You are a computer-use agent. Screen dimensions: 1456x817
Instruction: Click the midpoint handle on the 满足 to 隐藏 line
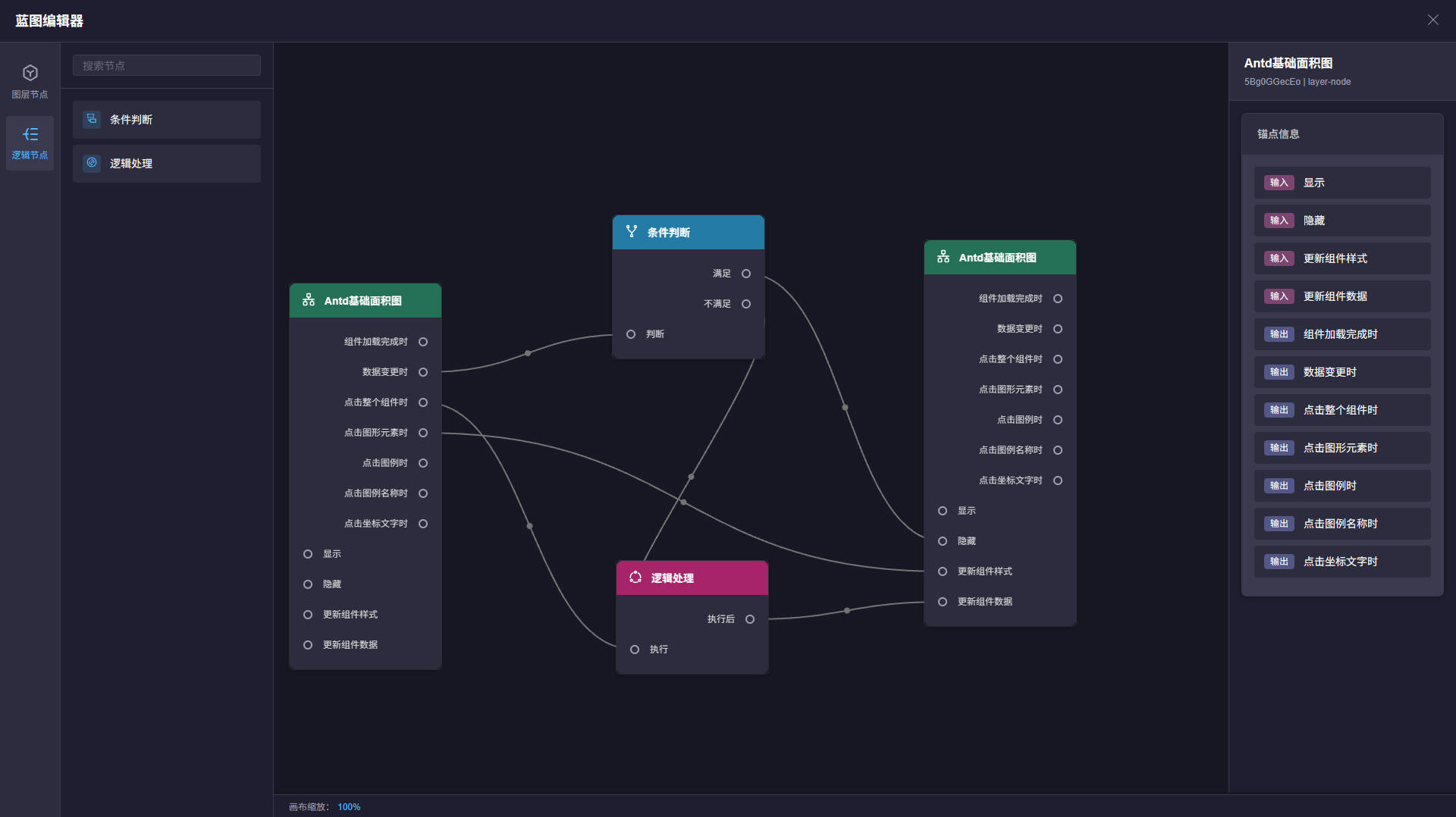(x=845, y=408)
